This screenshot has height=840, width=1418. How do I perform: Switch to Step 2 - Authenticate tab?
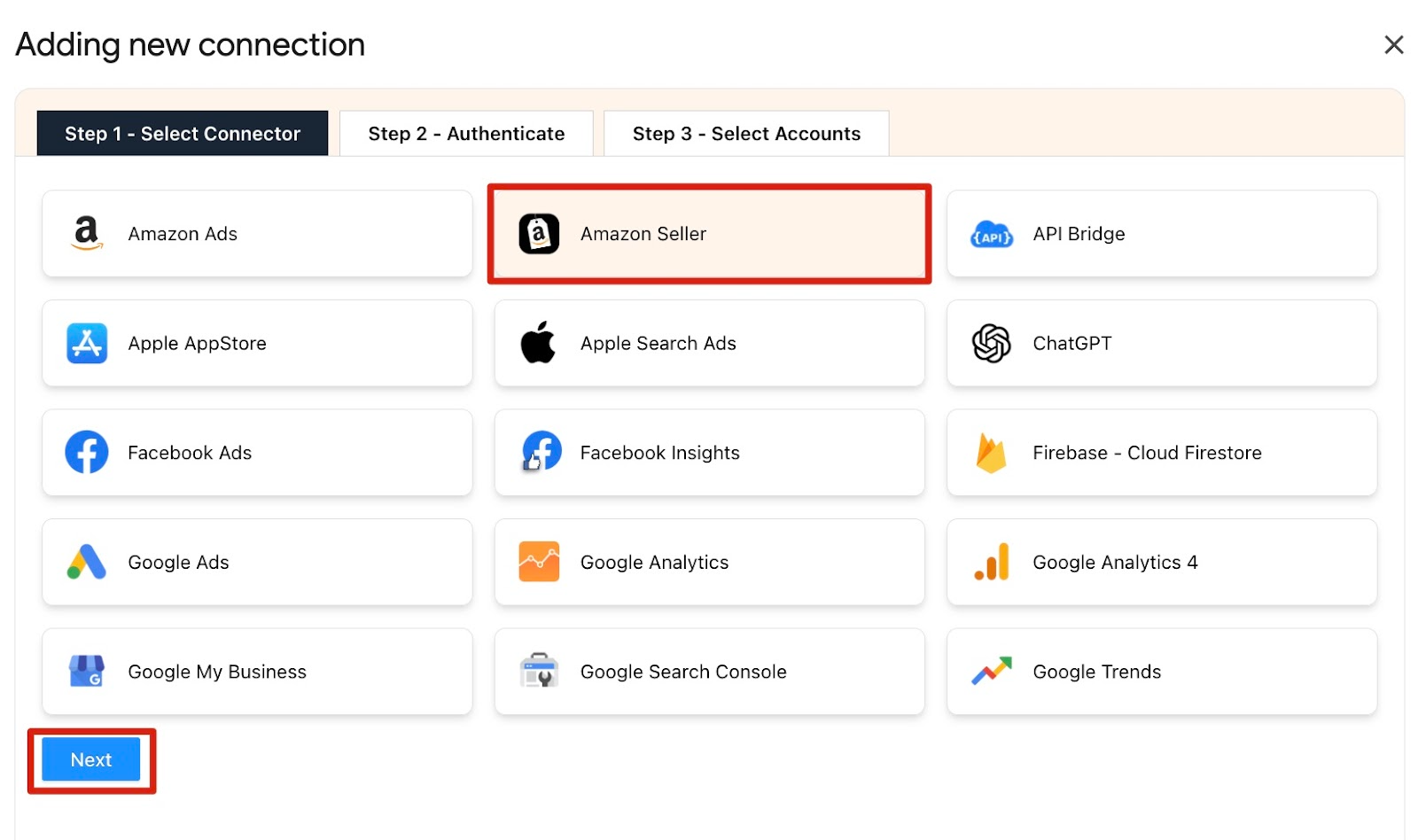(x=466, y=134)
